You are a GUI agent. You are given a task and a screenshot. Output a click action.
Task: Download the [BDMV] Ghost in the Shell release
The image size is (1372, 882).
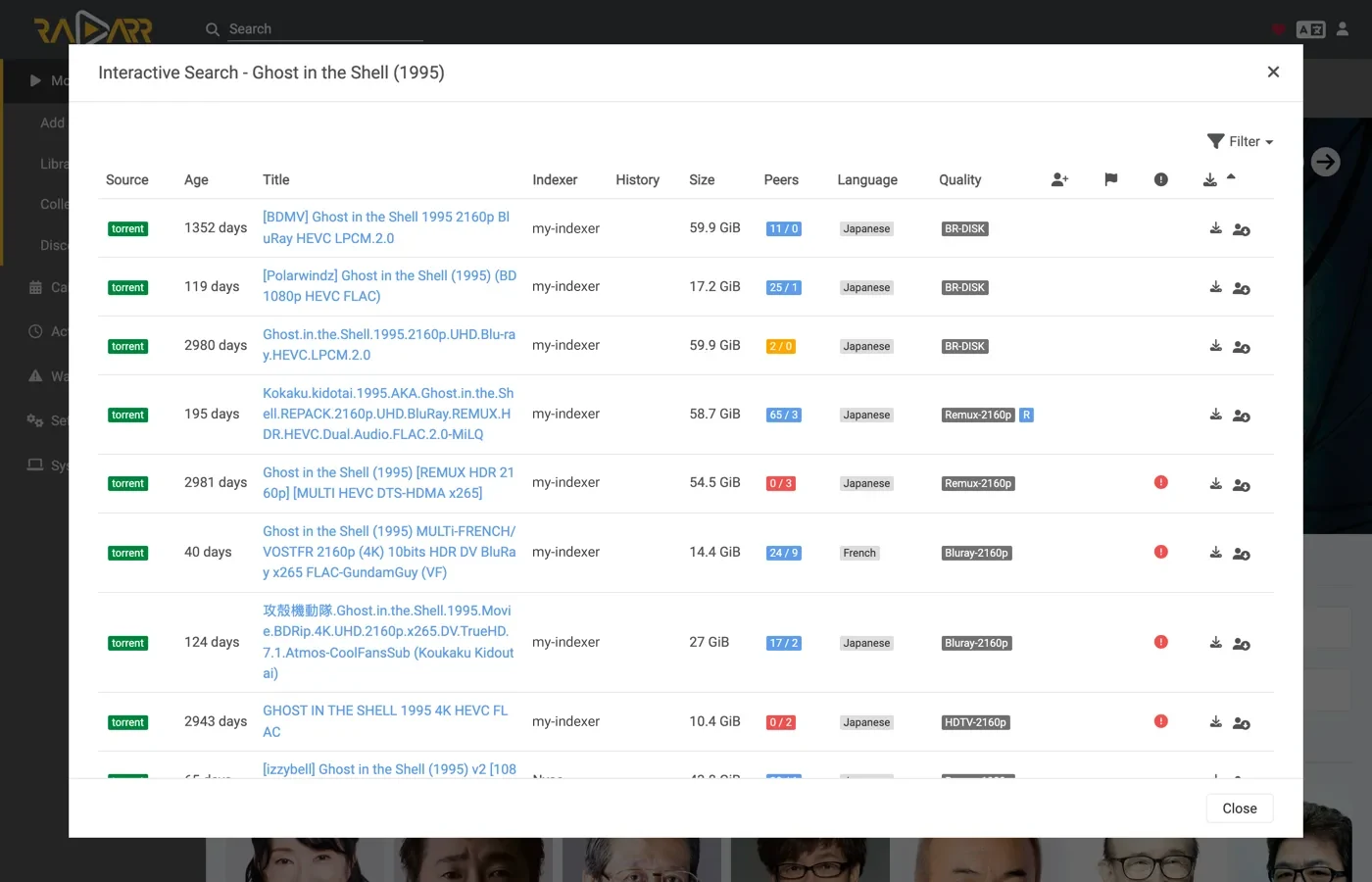coord(1215,228)
